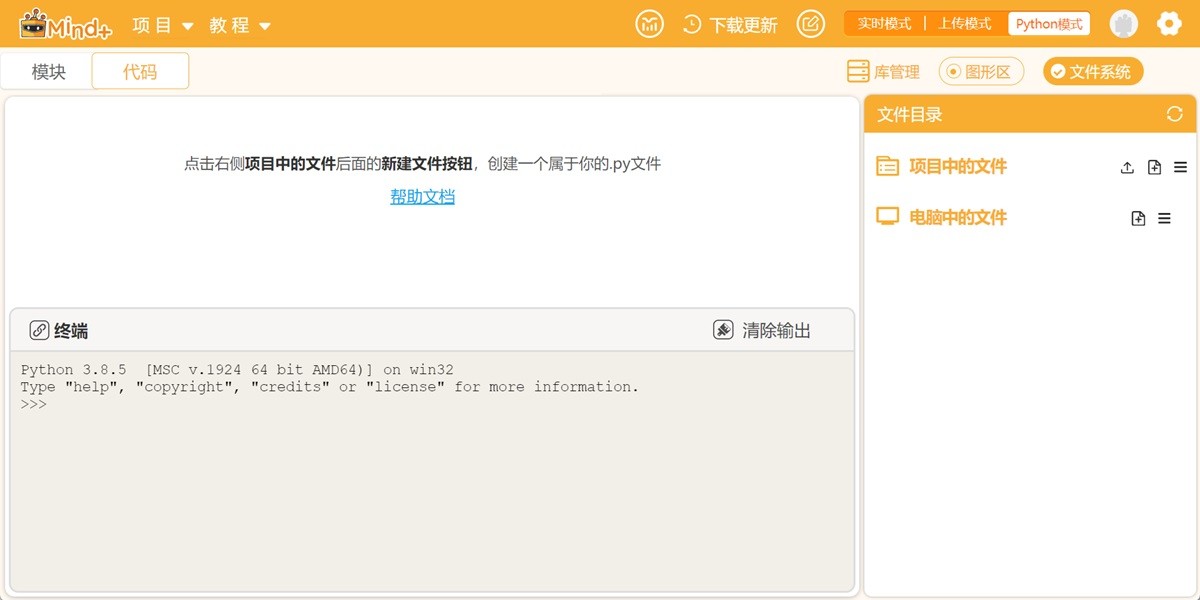
Task: Click the feedback pencil icon near 下载更新
Action: (x=811, y=23)
